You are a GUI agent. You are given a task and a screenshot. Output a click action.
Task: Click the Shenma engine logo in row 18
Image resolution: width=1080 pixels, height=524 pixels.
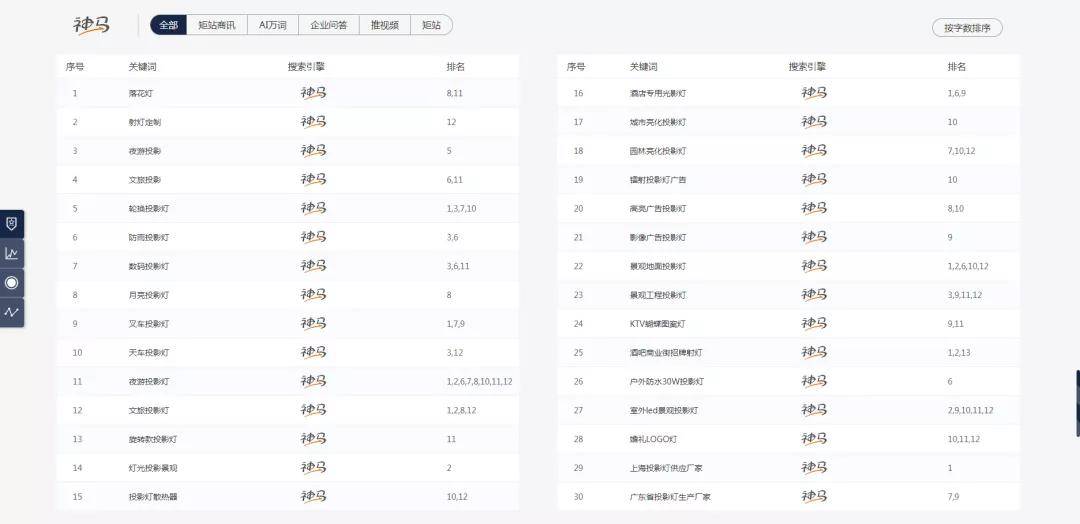tap(814, 151)
